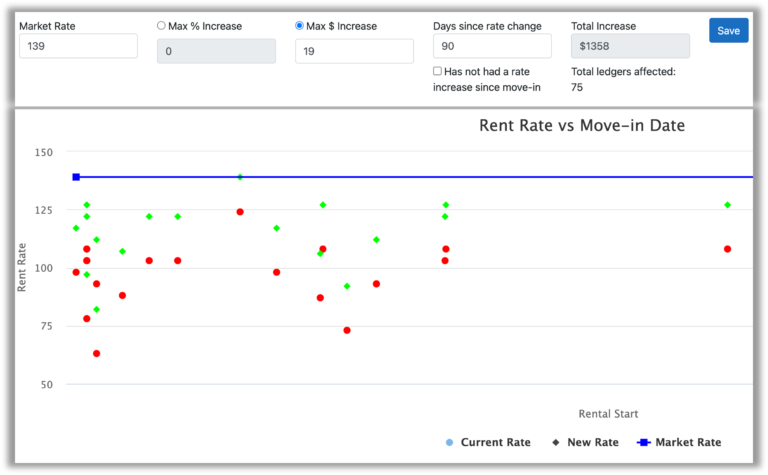
Task: Click the Save button
Action: [x=728, y=30]
